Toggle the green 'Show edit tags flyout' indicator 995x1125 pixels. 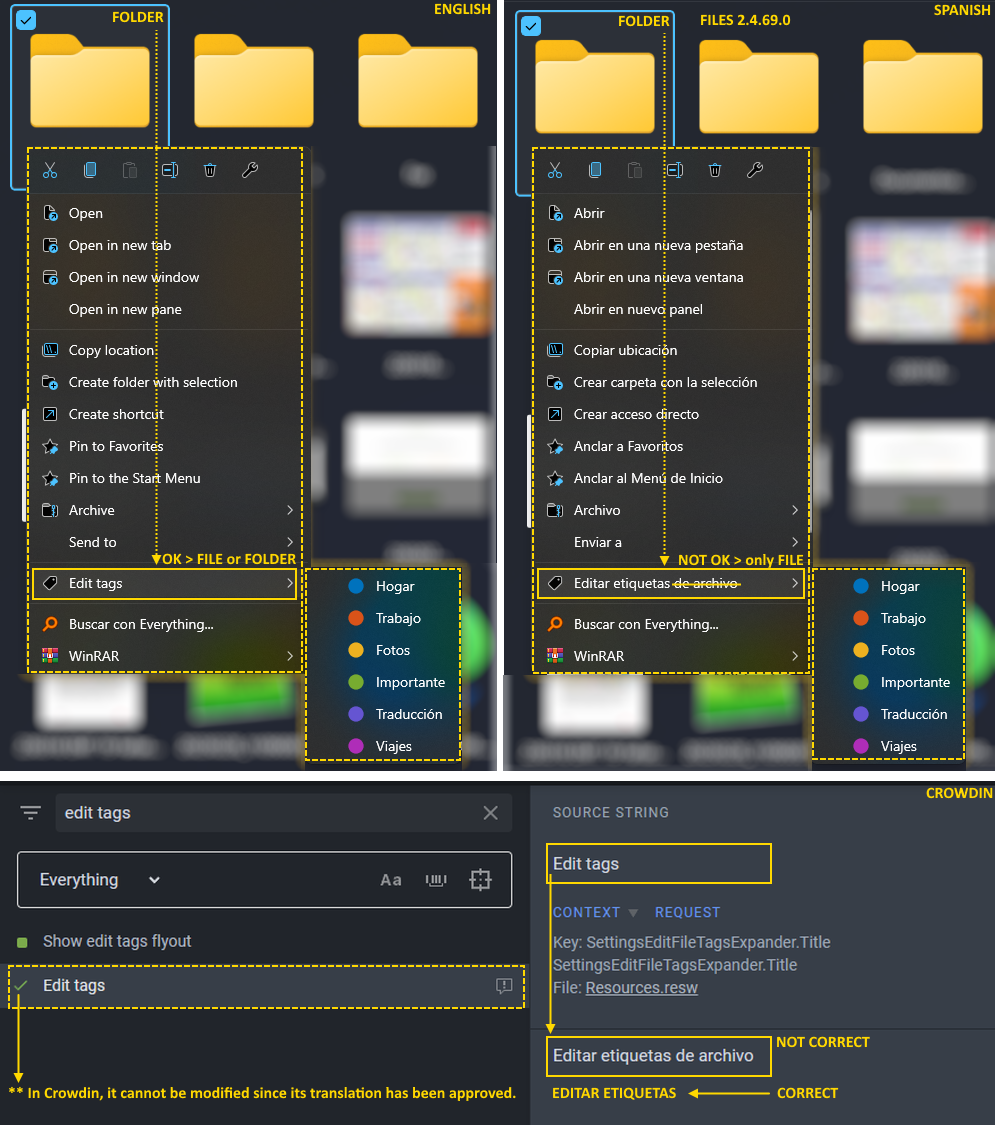pyautogui.click(x=22, y=941)
